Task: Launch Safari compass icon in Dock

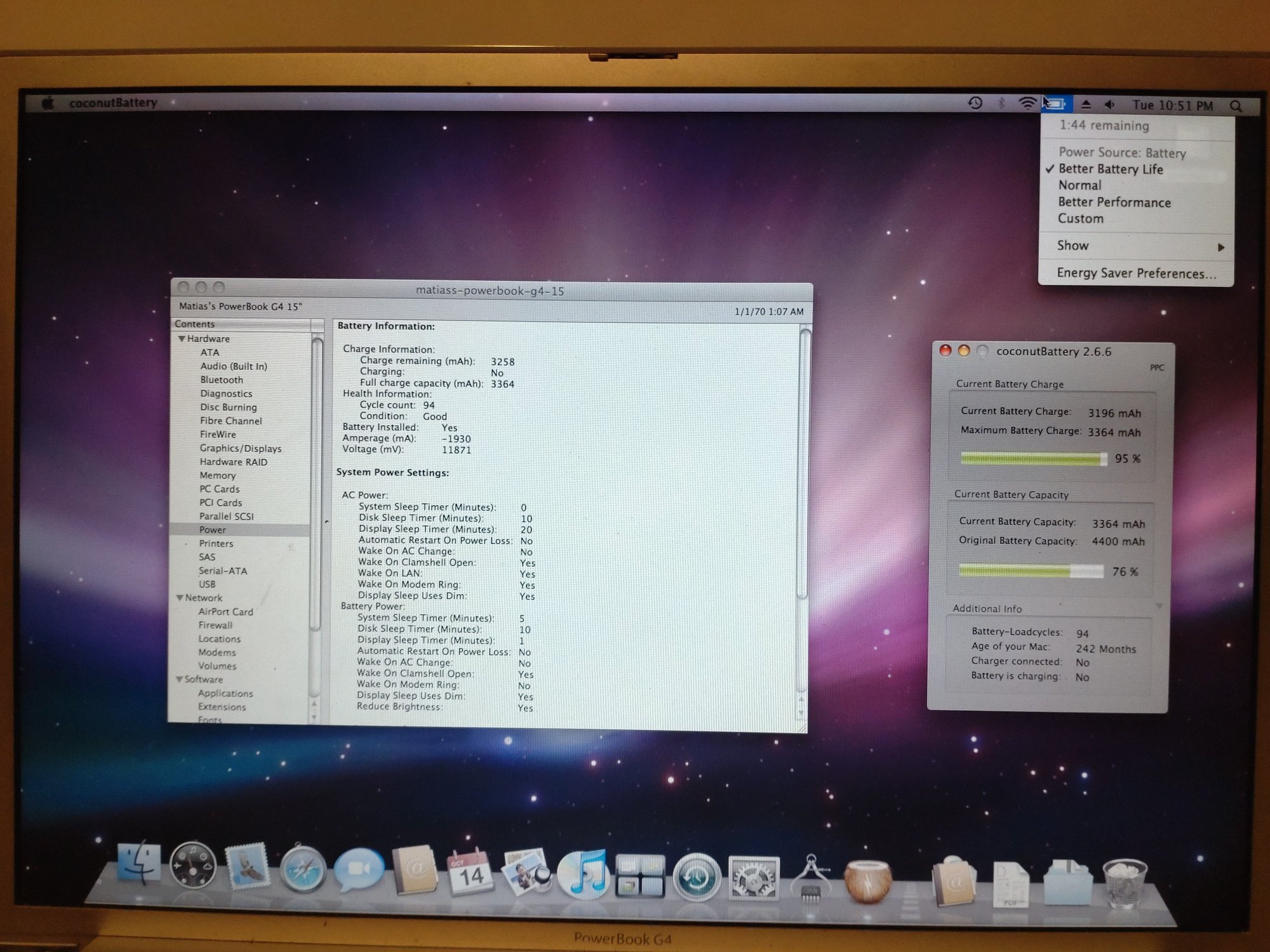Action: (302, 868)
